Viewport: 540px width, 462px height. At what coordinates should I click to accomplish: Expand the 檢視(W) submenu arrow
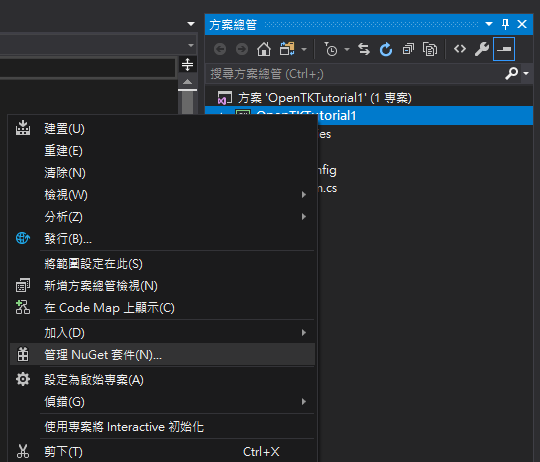point(303,195)
